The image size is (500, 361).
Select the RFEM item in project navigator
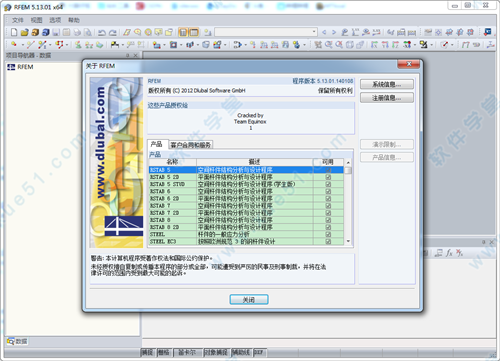(21, 67)
